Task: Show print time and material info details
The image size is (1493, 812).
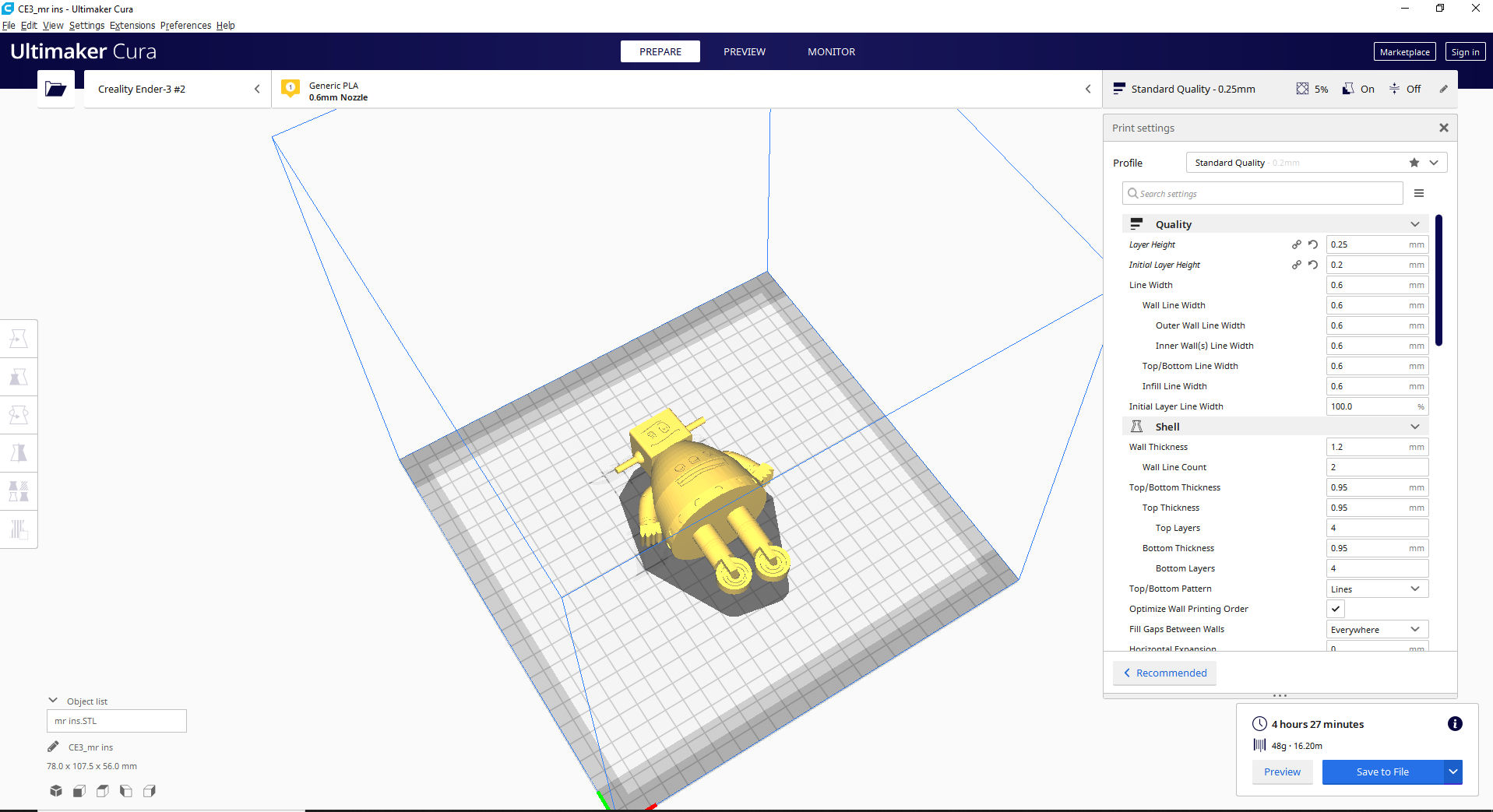Action: [1455, 724]
